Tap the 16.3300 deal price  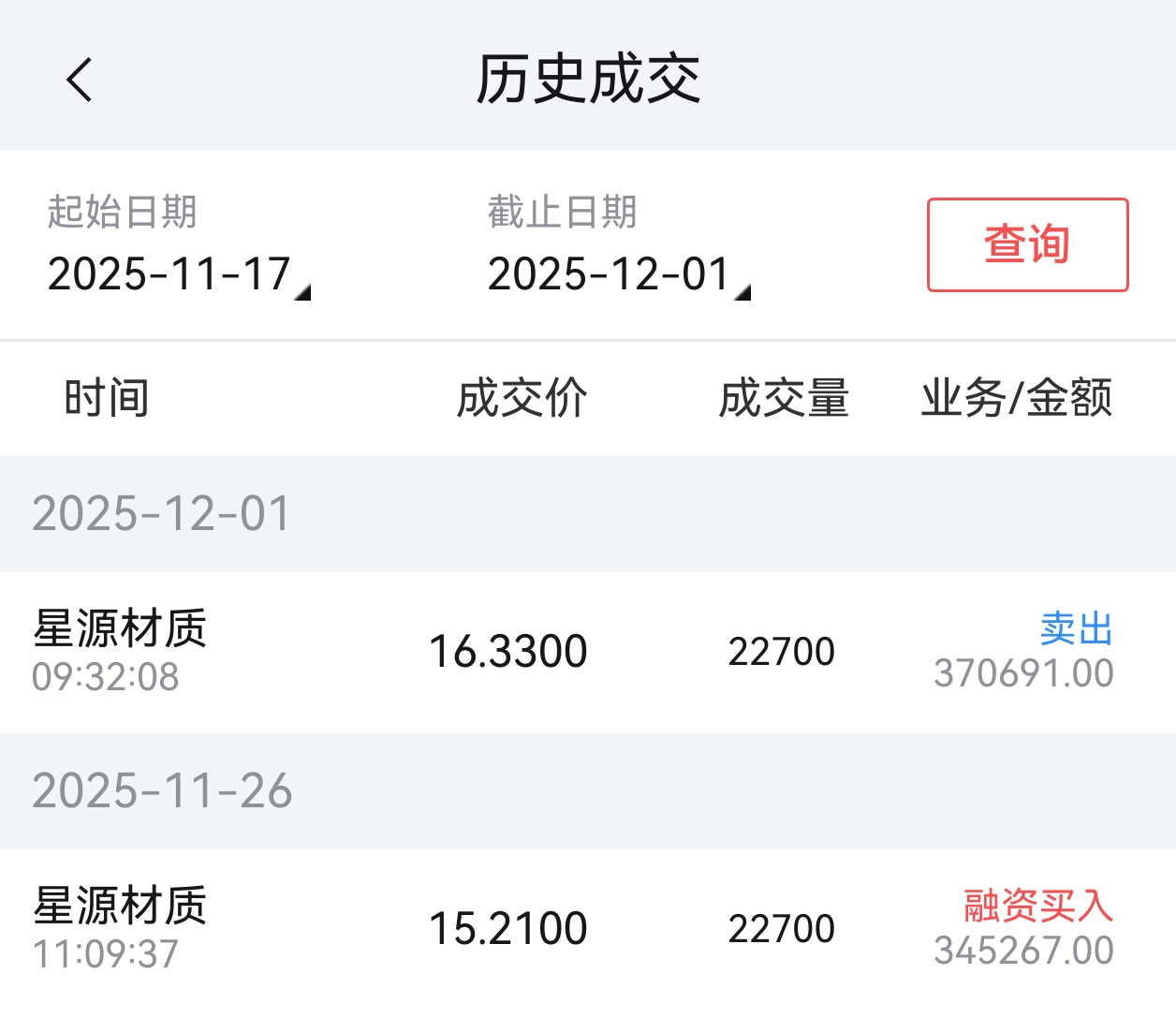(x=507, y=652)
